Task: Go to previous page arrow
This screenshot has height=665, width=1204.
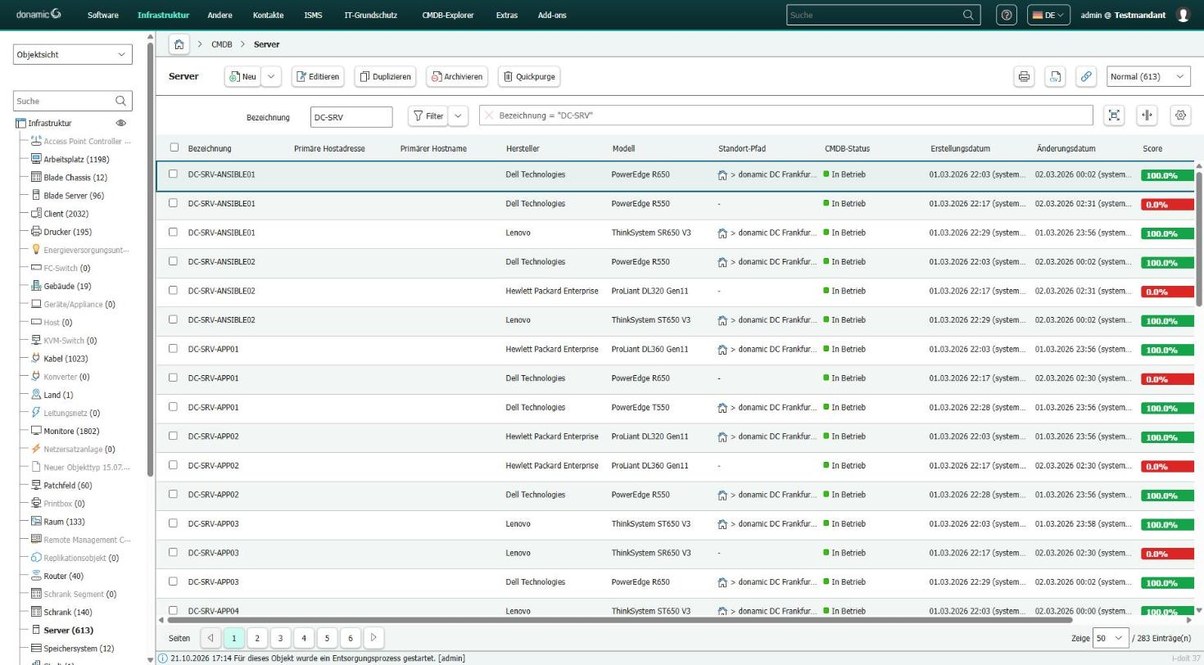Action: coord(210,638)
